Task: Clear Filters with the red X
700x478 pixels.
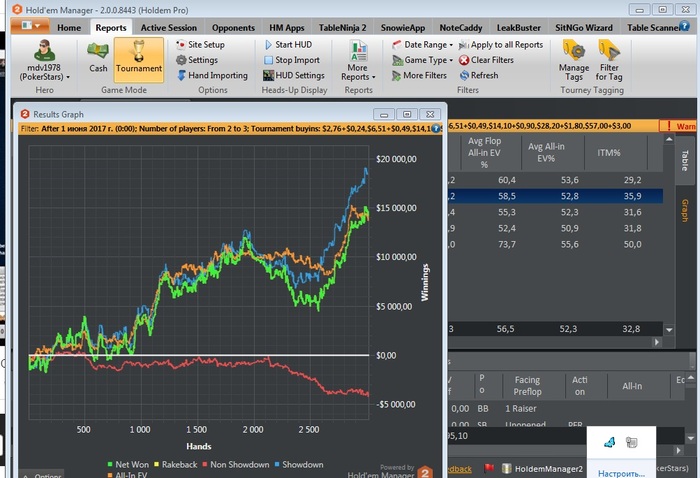Action: pyautogui.click(x=486, y=60)
